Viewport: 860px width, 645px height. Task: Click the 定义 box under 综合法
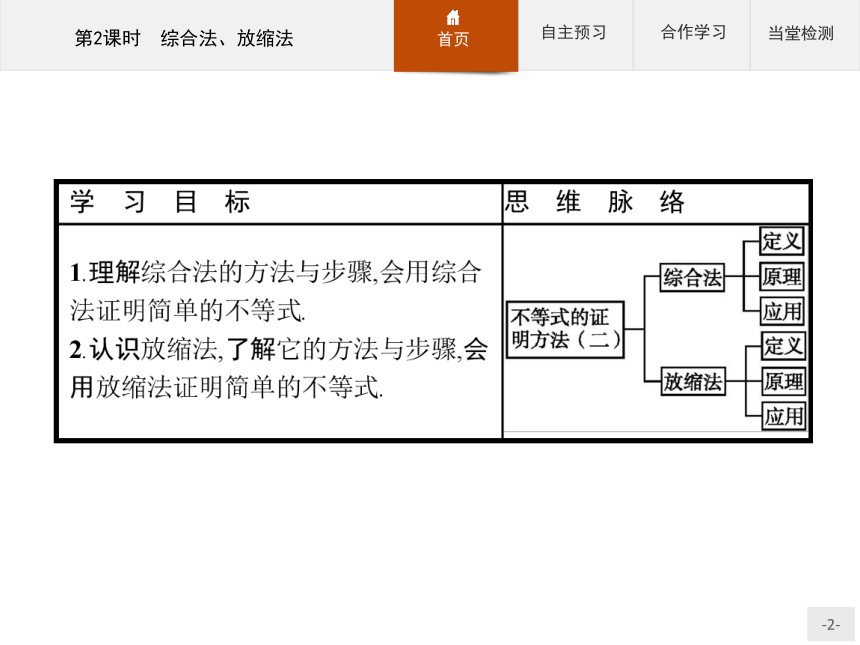782,241
